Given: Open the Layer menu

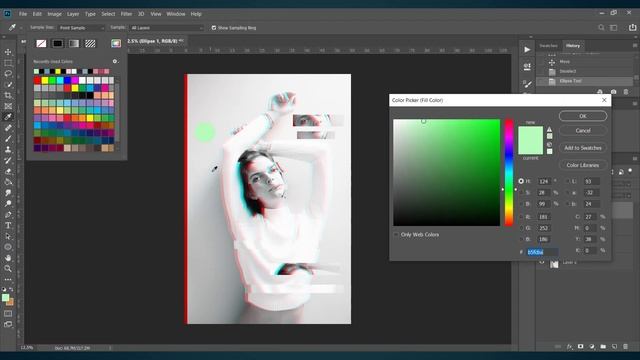Looking at the screenshot, I should 73,14.
